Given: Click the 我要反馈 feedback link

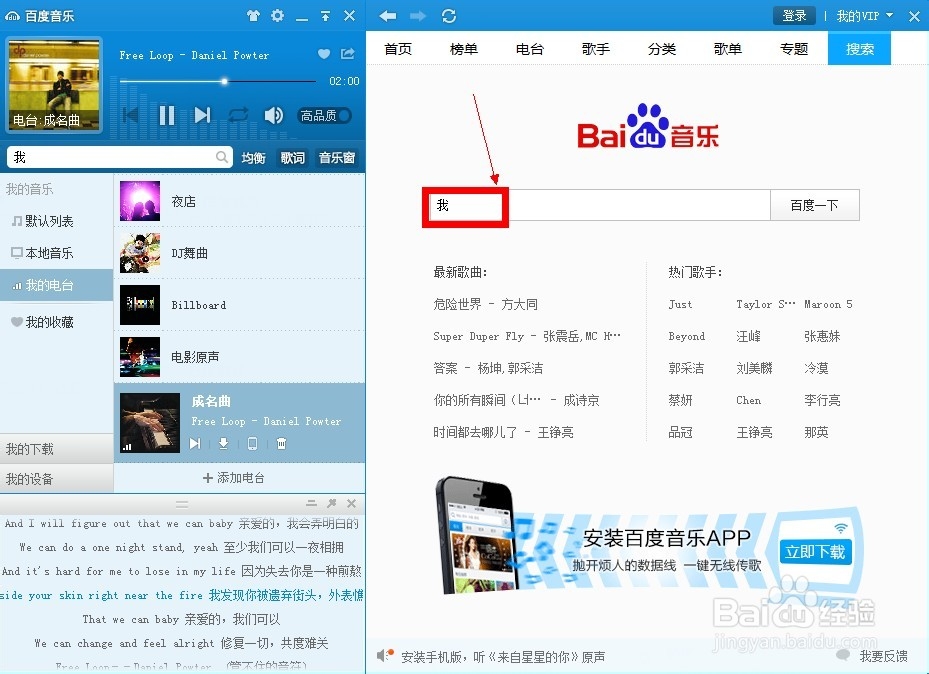Looking at the screenshot, I should click(883, 656).
